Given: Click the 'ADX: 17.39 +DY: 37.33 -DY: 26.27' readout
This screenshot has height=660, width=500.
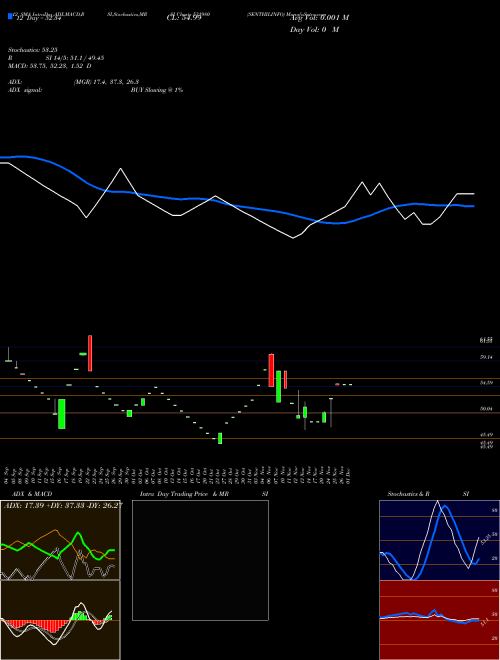Looking at the screenshot, I should click(63, 506).
